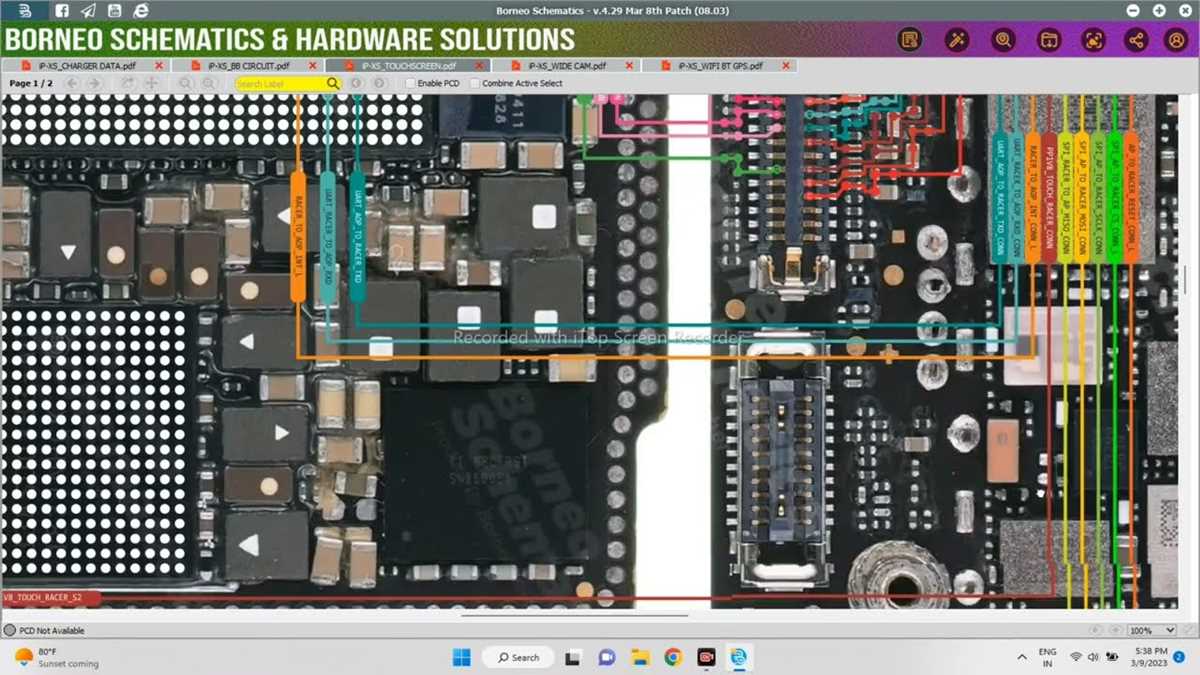Open the Windows Start menu

(461, 657)
